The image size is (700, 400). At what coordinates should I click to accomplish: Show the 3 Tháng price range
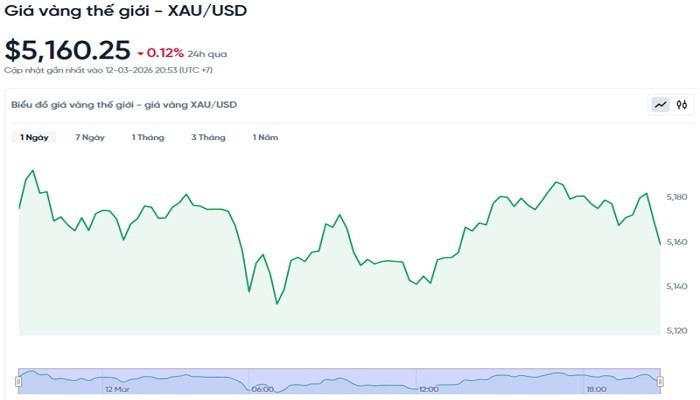pyautogui.click(x=208, y=137)
